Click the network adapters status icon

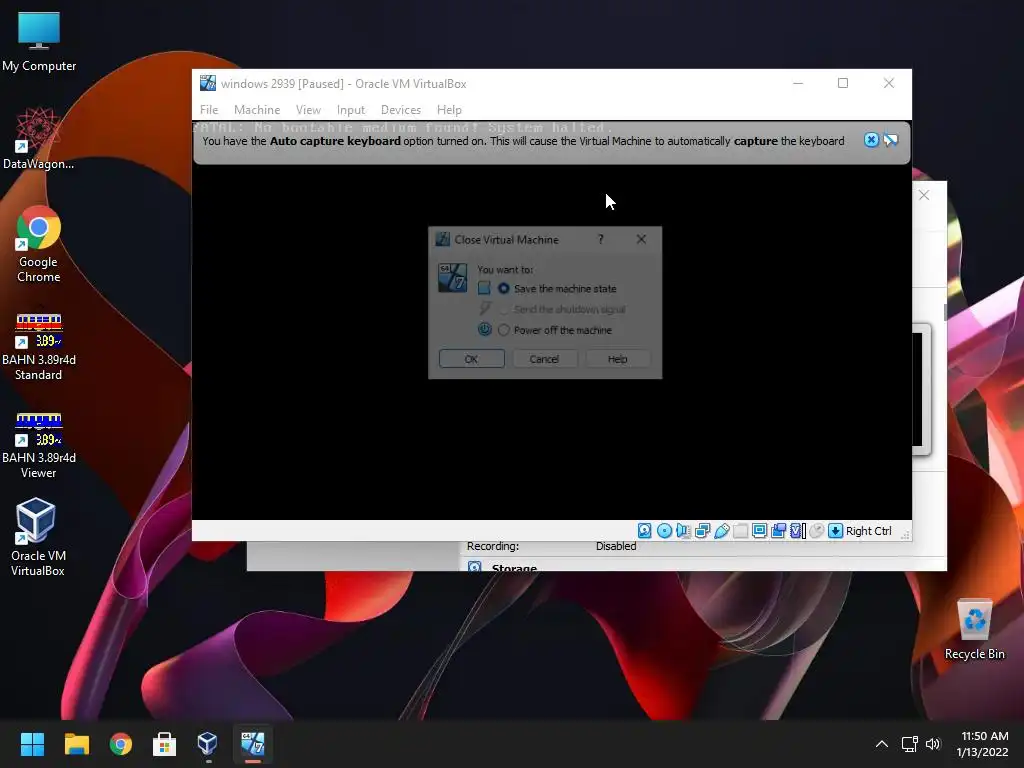coord(703,531)
